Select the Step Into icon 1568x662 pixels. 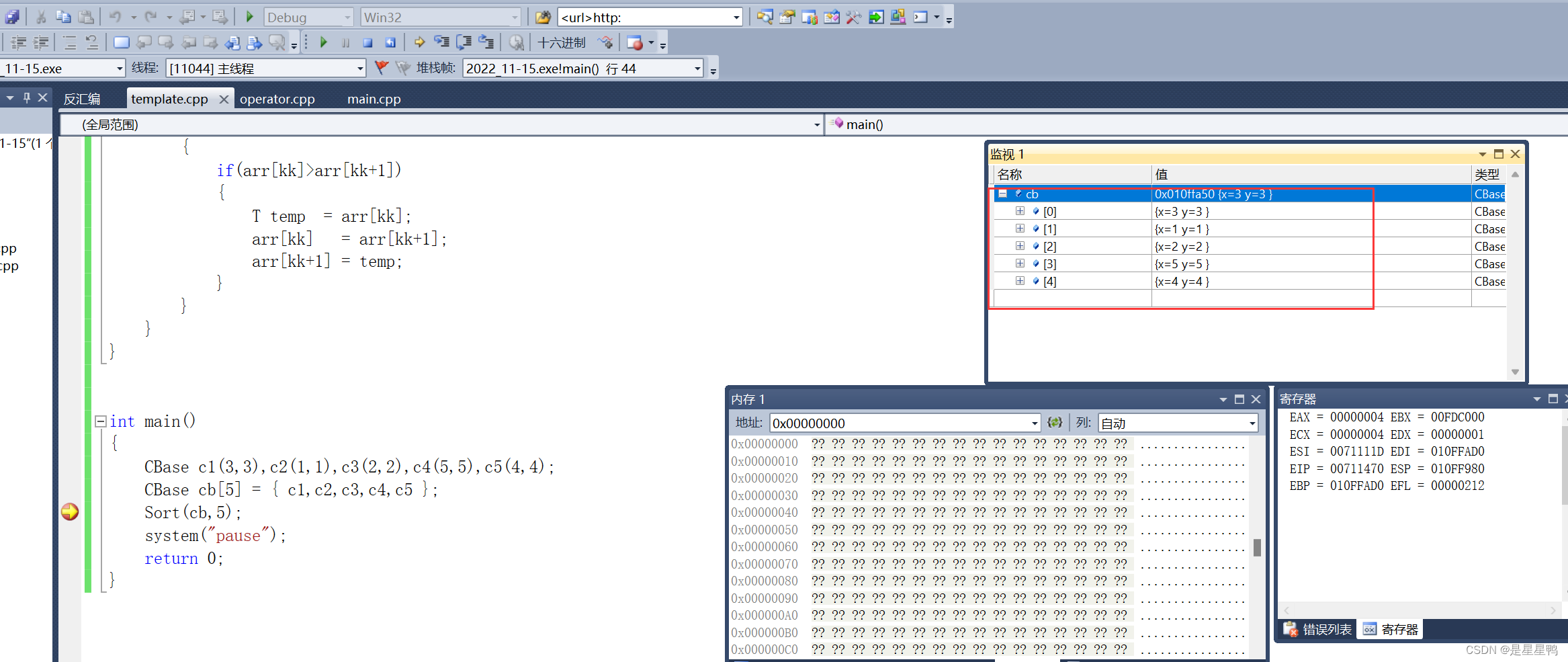coord(441,42)
